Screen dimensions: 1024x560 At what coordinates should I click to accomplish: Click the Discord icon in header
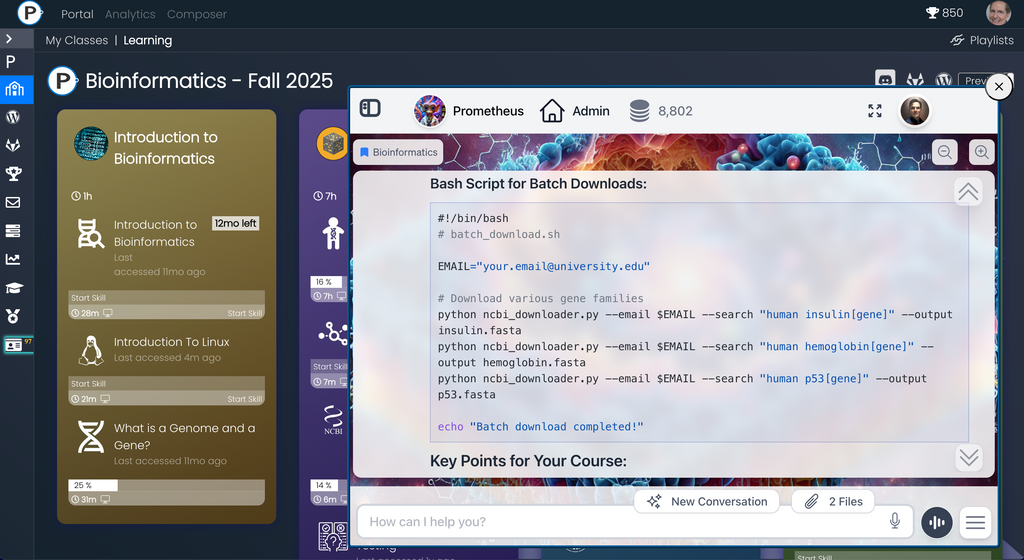(x=884, y=80)
